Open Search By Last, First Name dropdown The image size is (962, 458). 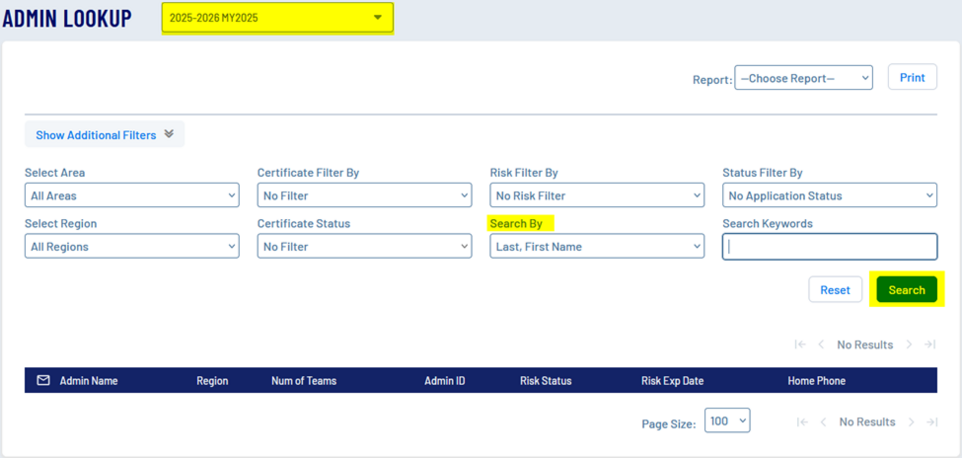tap(597, 247)
